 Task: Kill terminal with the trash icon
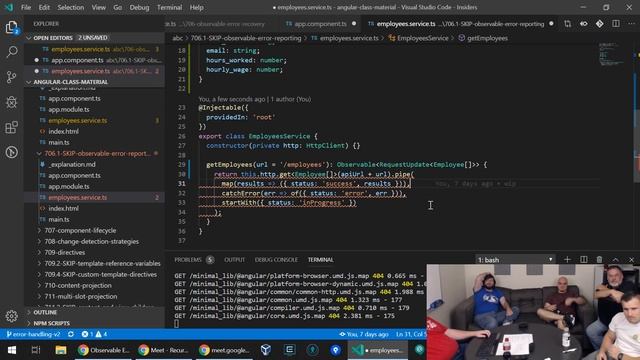click(599, 260)
